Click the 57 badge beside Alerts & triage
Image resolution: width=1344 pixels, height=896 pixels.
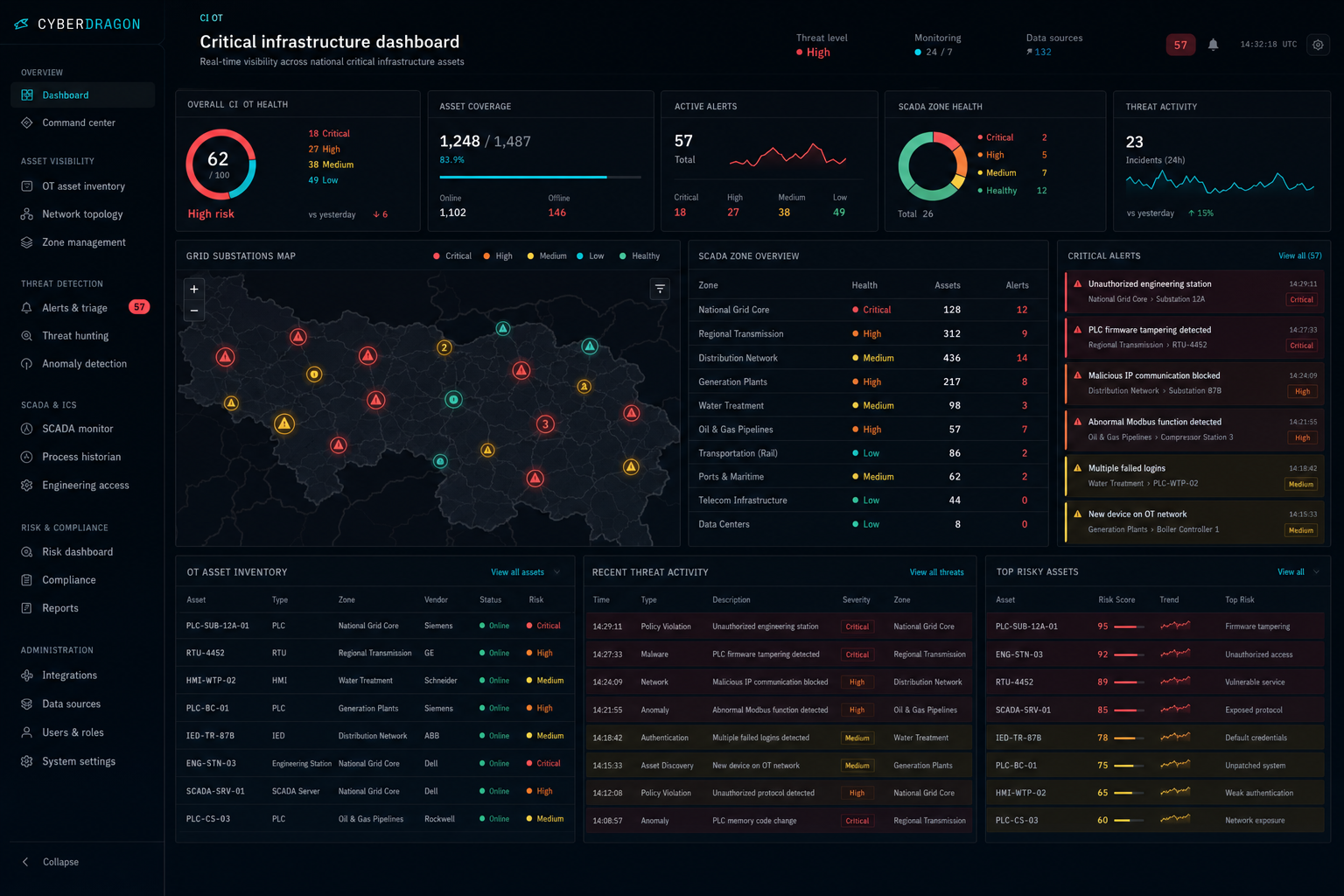click(139, 307)
